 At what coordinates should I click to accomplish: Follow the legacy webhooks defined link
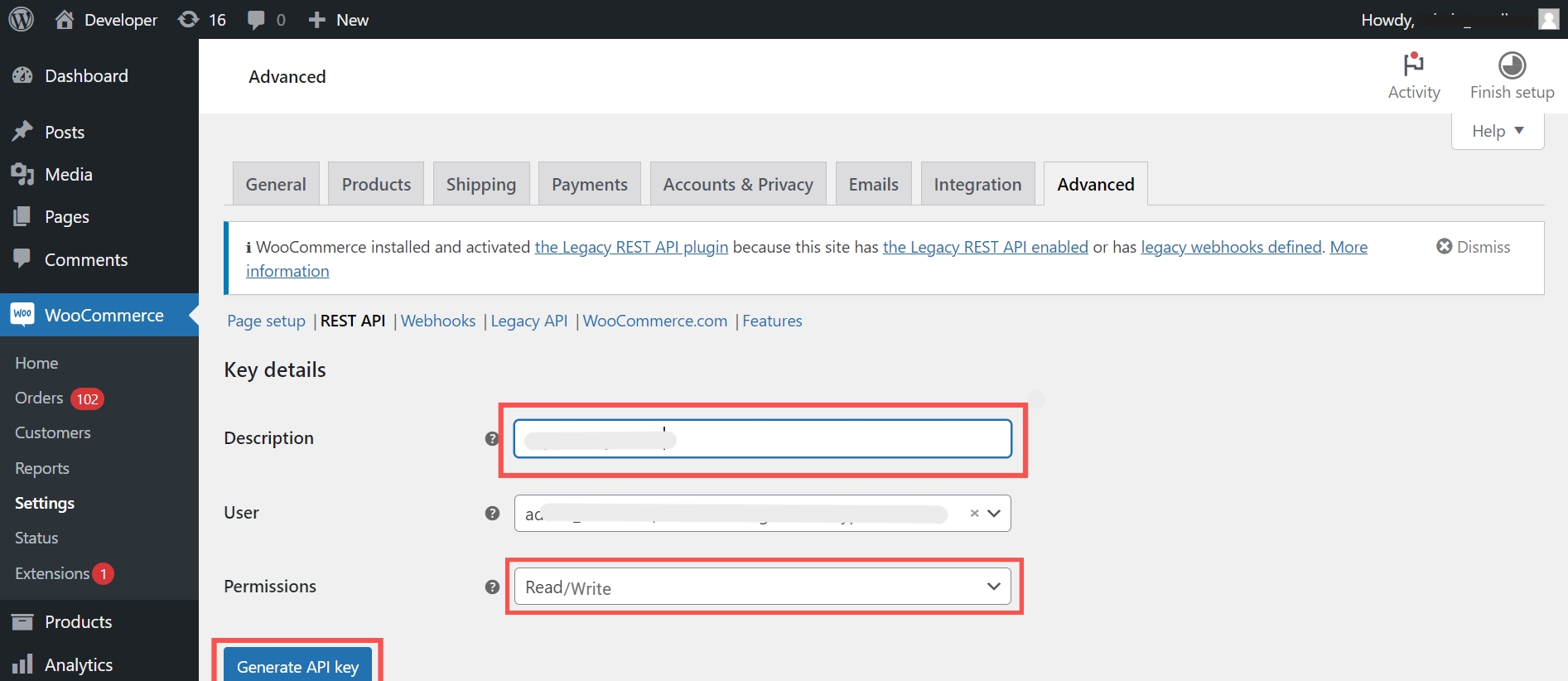[x=1231, y=247]
